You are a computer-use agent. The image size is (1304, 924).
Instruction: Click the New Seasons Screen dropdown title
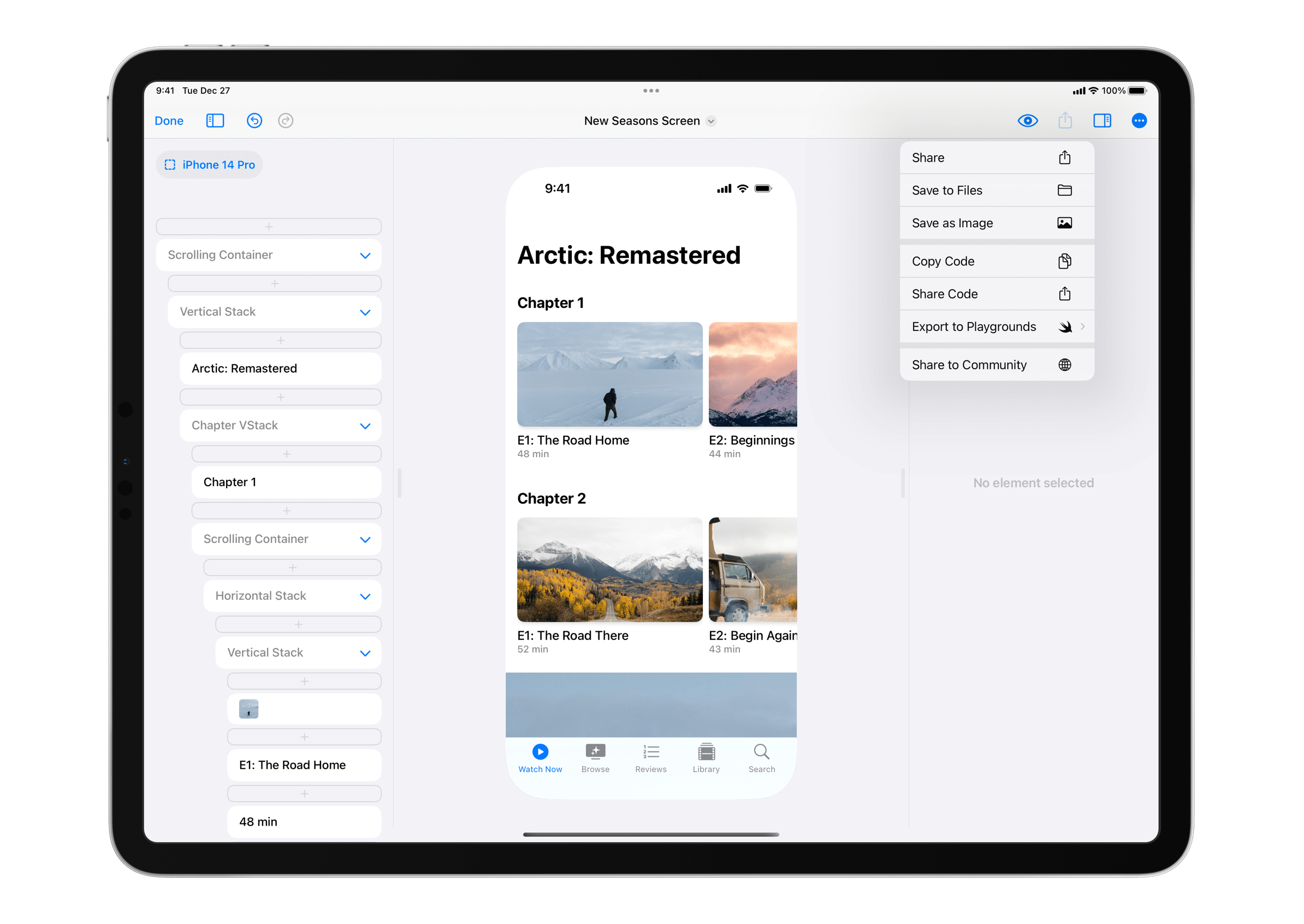(x=650, y=121)
